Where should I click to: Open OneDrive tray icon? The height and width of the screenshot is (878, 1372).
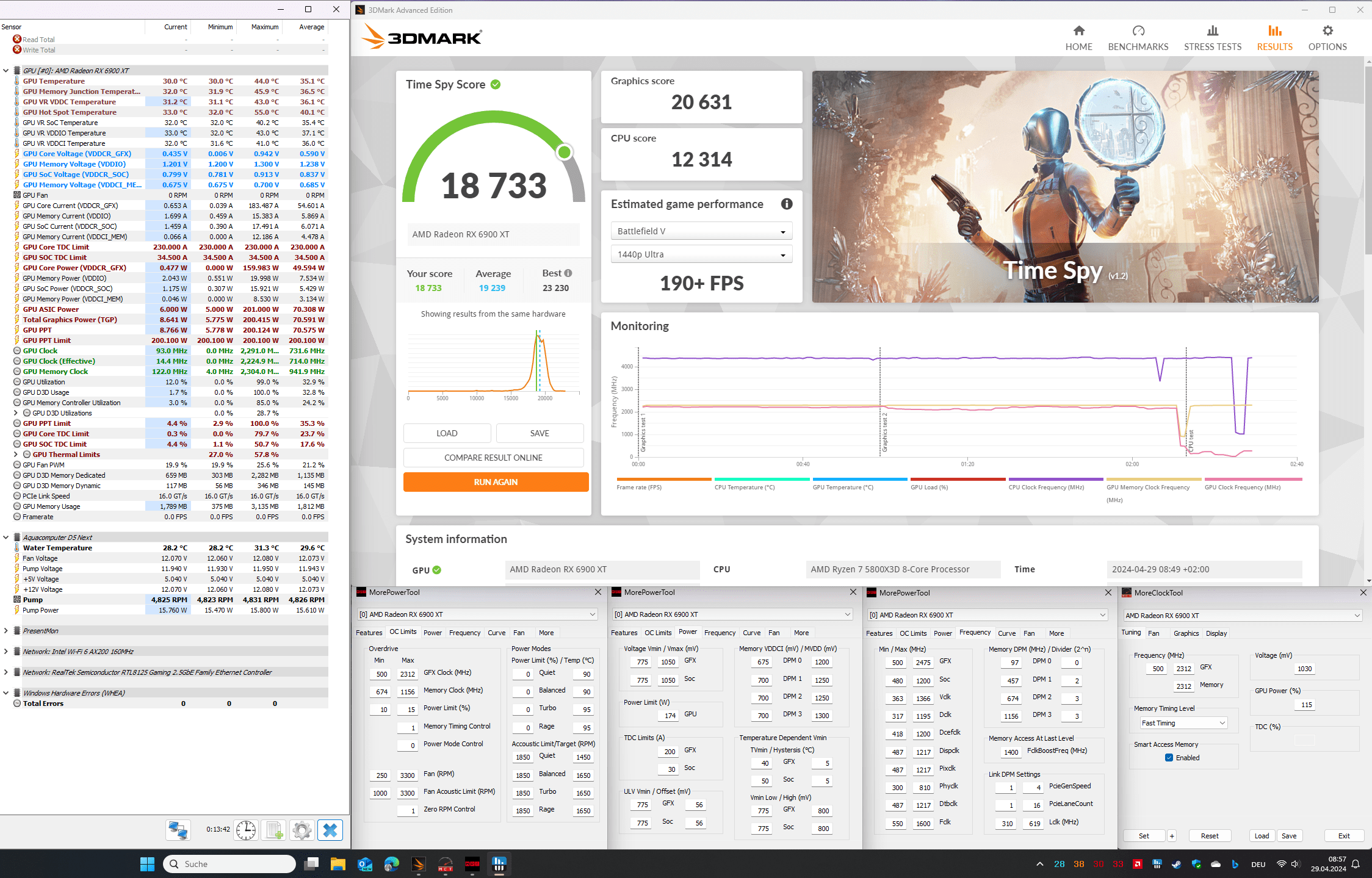tap(1216, 864)
